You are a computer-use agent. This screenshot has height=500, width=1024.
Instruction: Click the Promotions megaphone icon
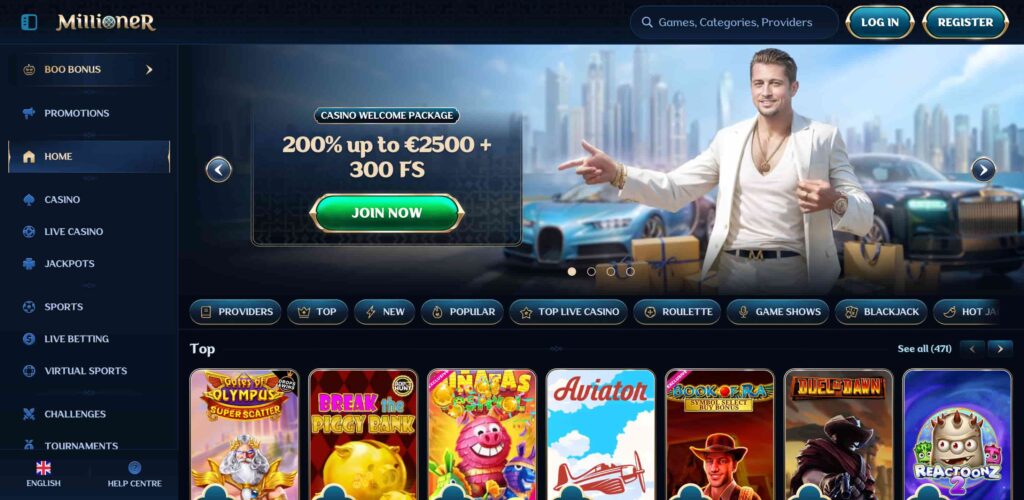click(x=29, y=113)
